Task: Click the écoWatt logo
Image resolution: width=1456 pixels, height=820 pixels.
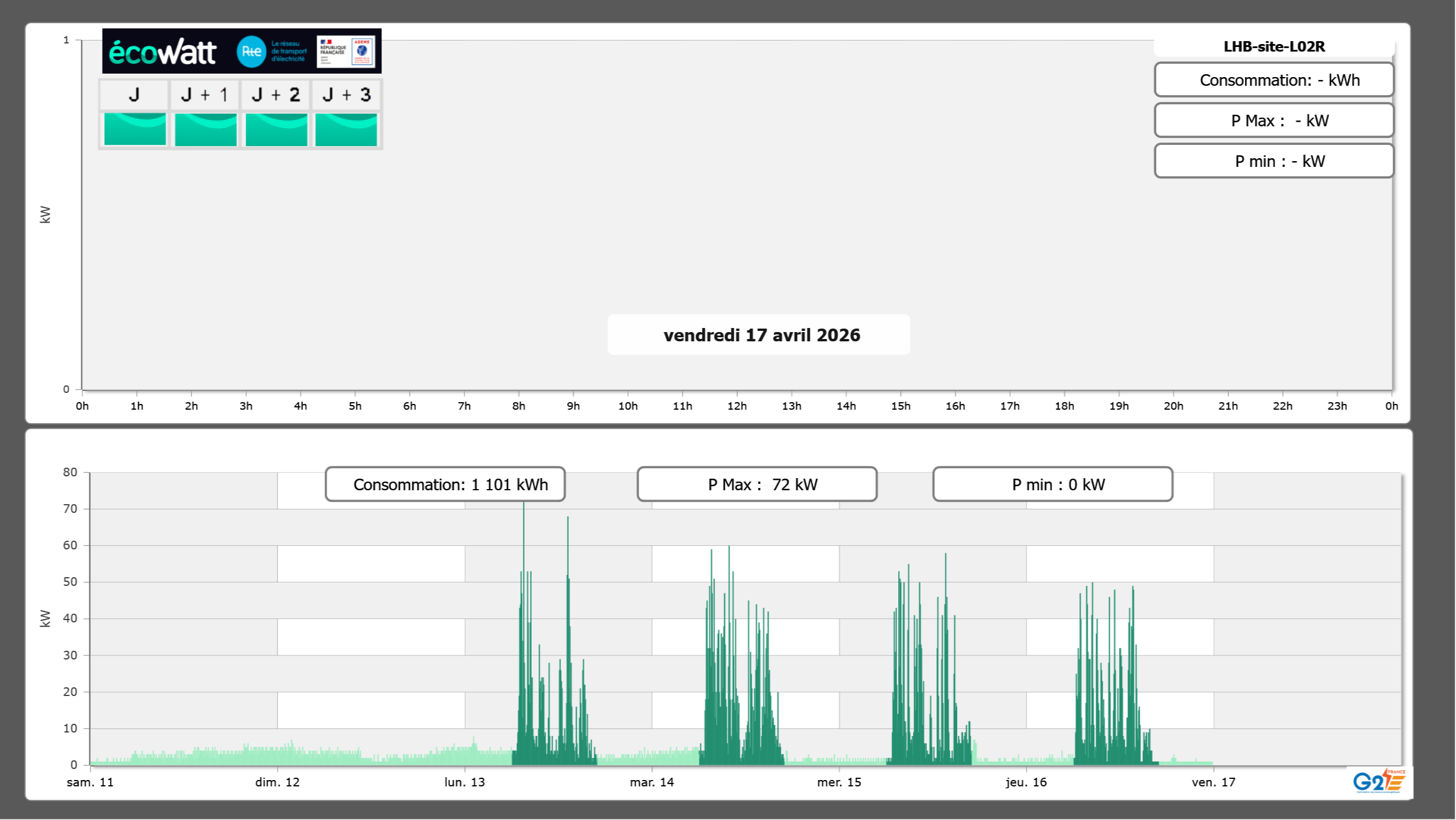Action: (x=163, y=52)
